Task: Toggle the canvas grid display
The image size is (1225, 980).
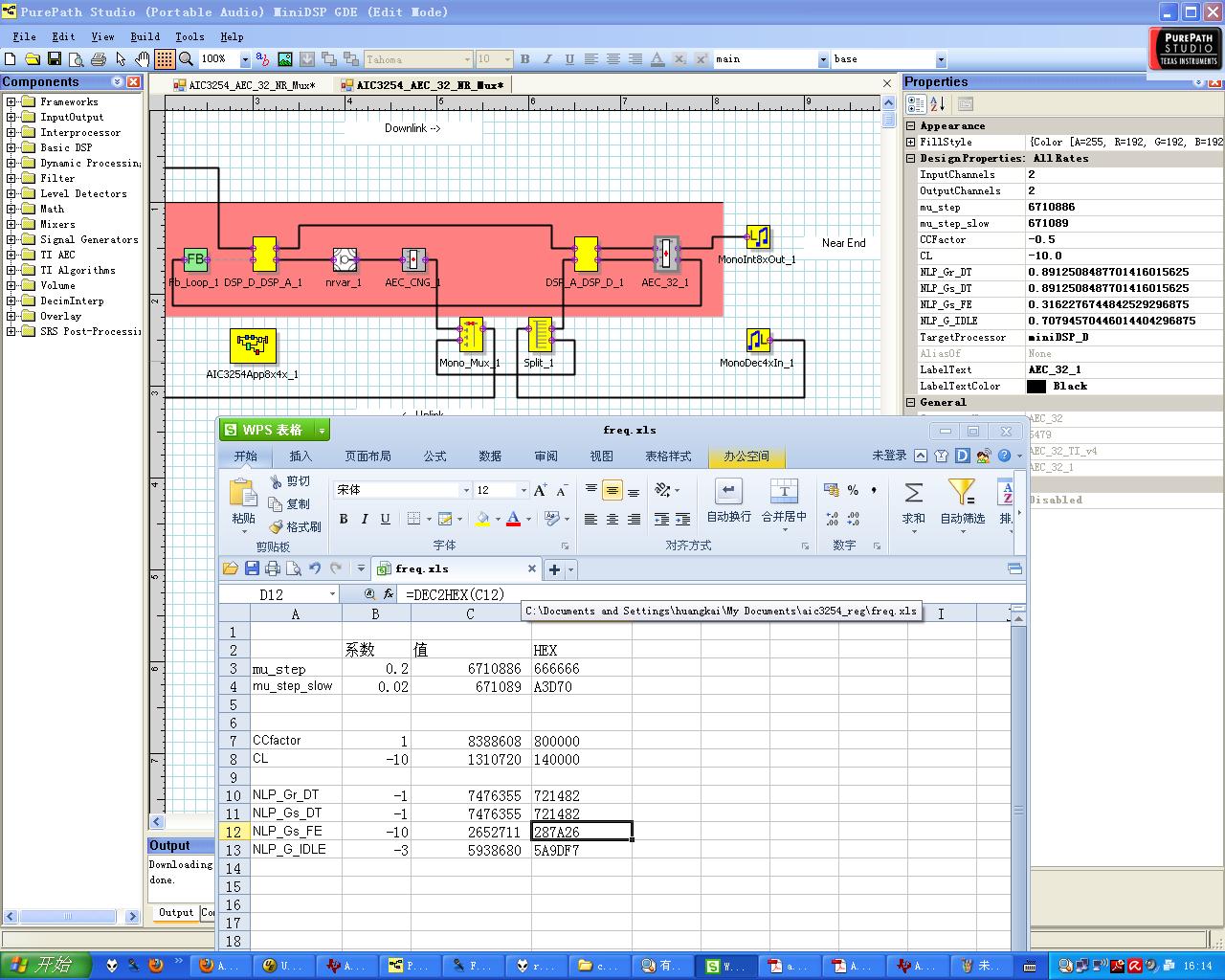Action: tap(165, 59)
